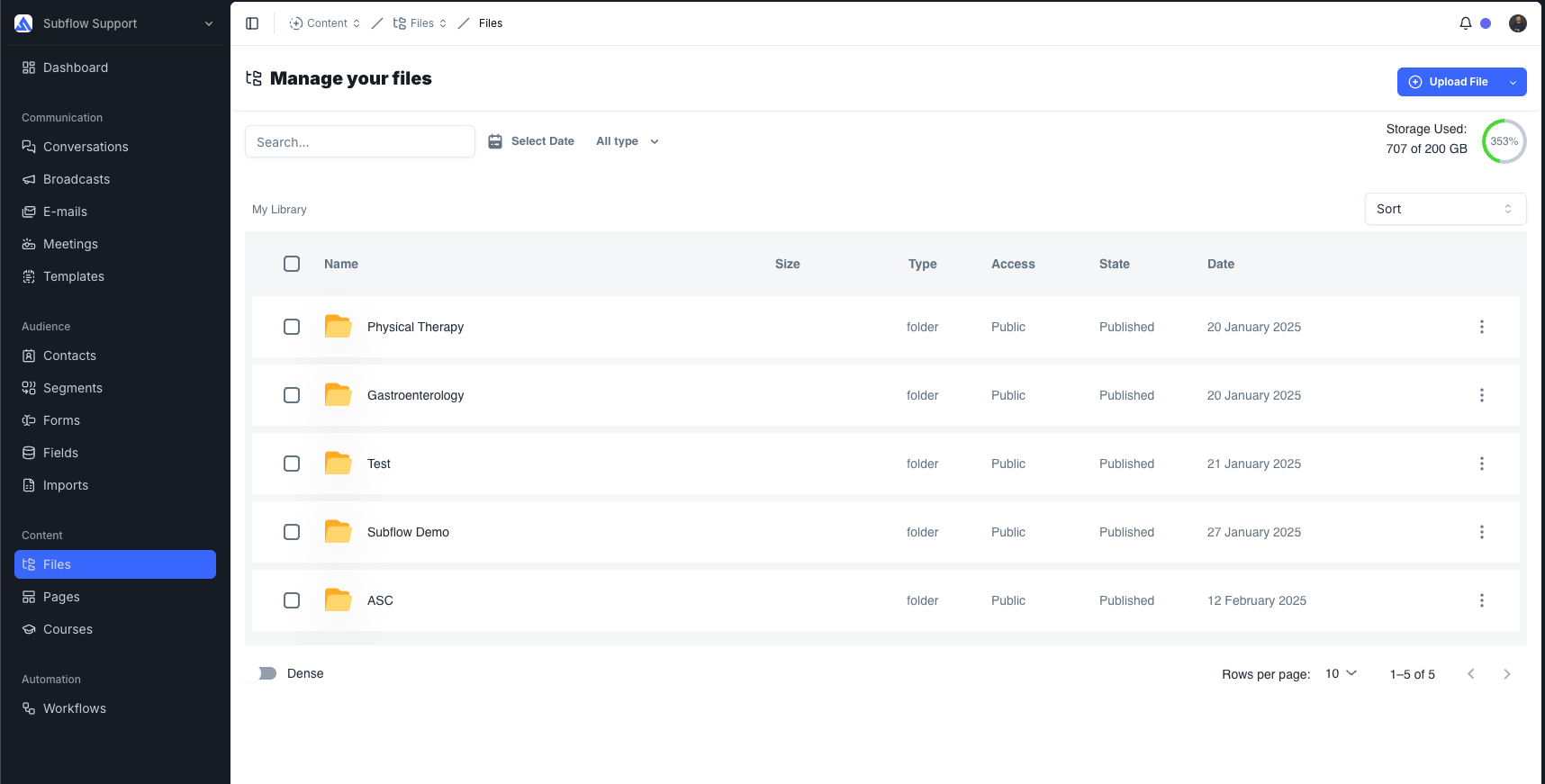Open Workflows in the sidebar
This screenshot has width=1545, height=784.
point(115,708)
